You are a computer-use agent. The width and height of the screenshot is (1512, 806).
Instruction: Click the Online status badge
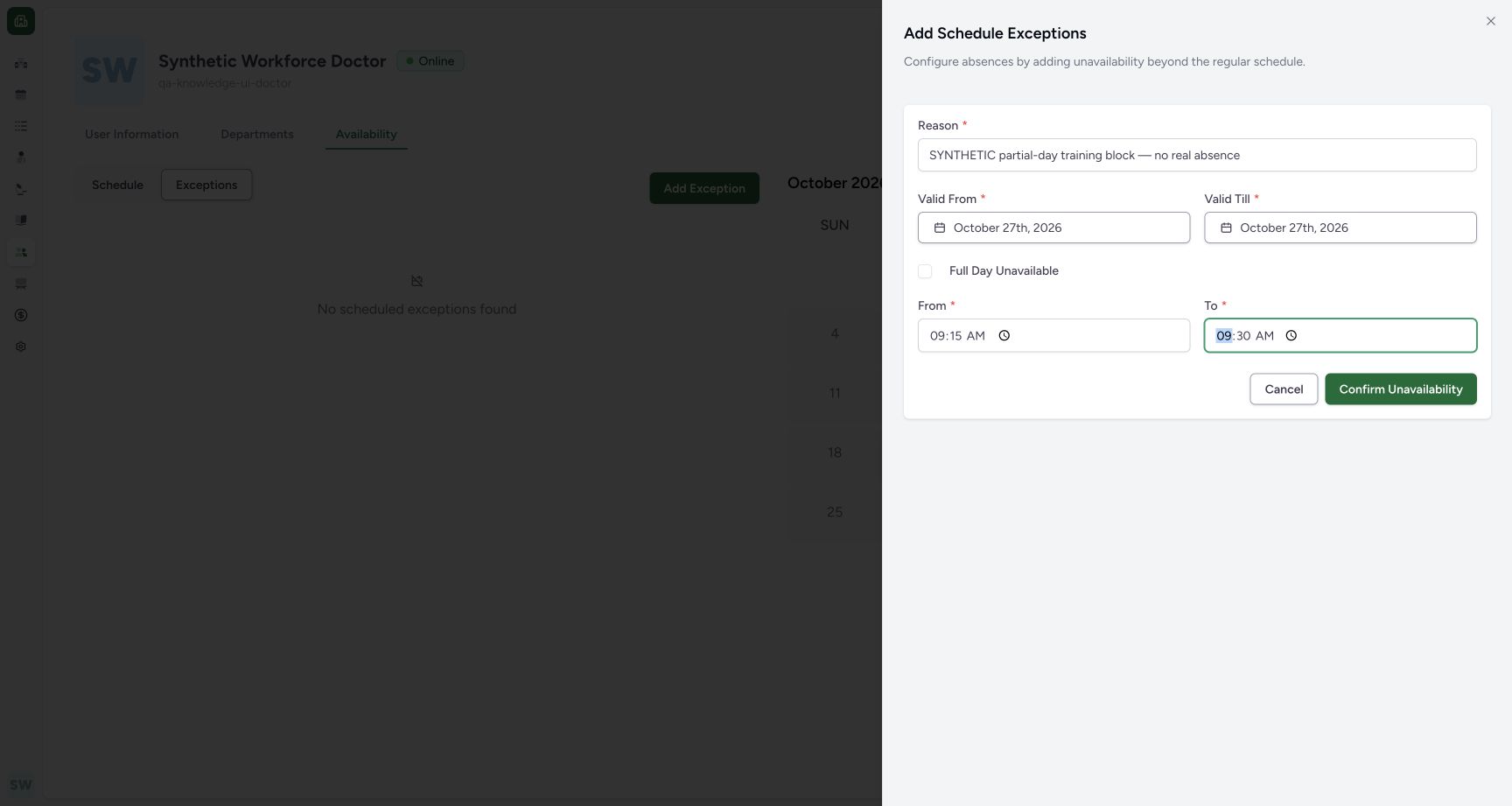point(430,61)
